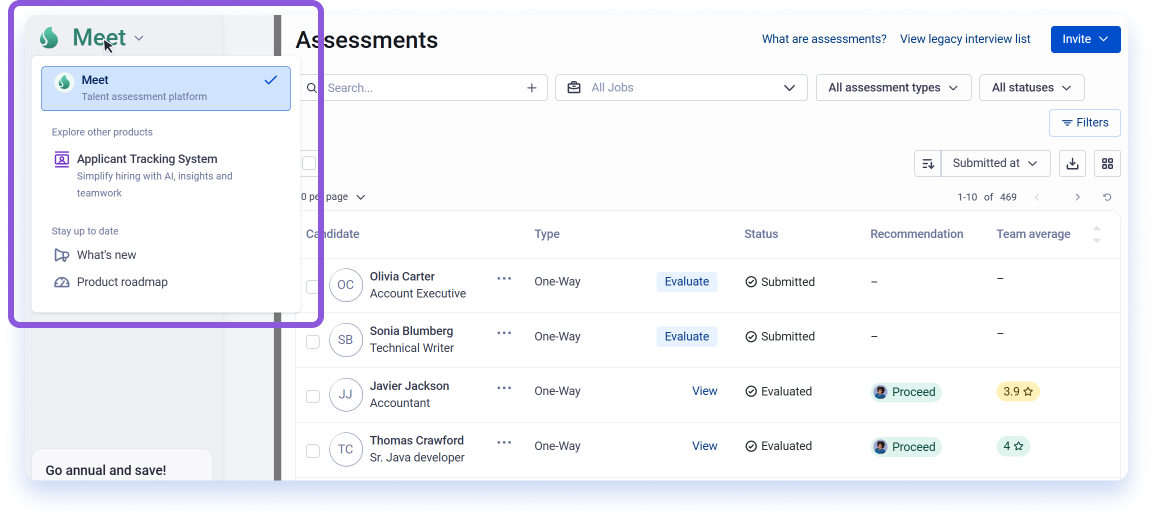The height and width of the screenshot is (515, 1153).
Task: Open the Invite dropdown button
Action: 1085,39
